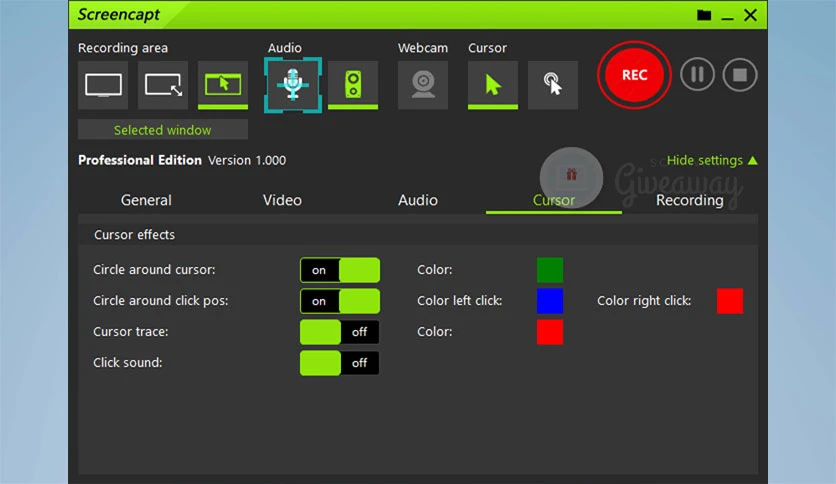Viewport: 836px width, 484px height.
Task: Open the General settings tab
Action: point(146,200)
